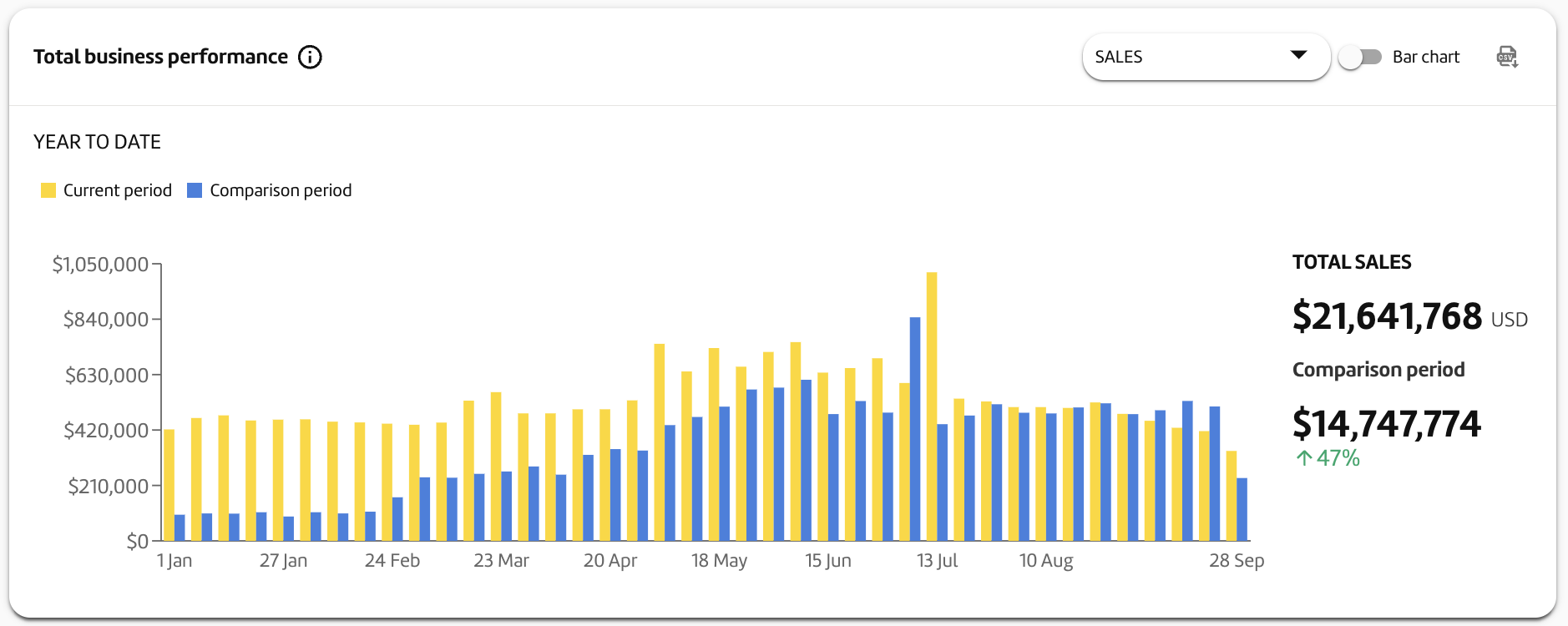The image size is (1568, 626).
Task: Click the 24 Feb x-axis label
Action: tap(392, 561)
